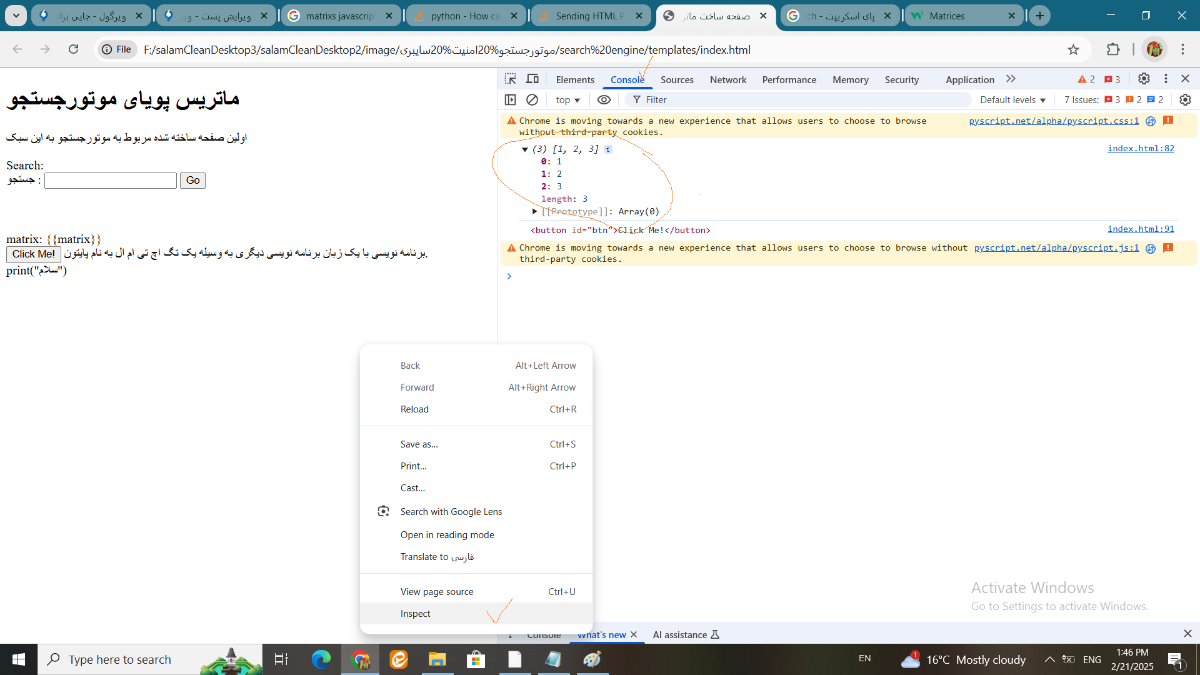Open the index.html:82 source link
Screen dimensions: 1200x675
coord(1140,148)
